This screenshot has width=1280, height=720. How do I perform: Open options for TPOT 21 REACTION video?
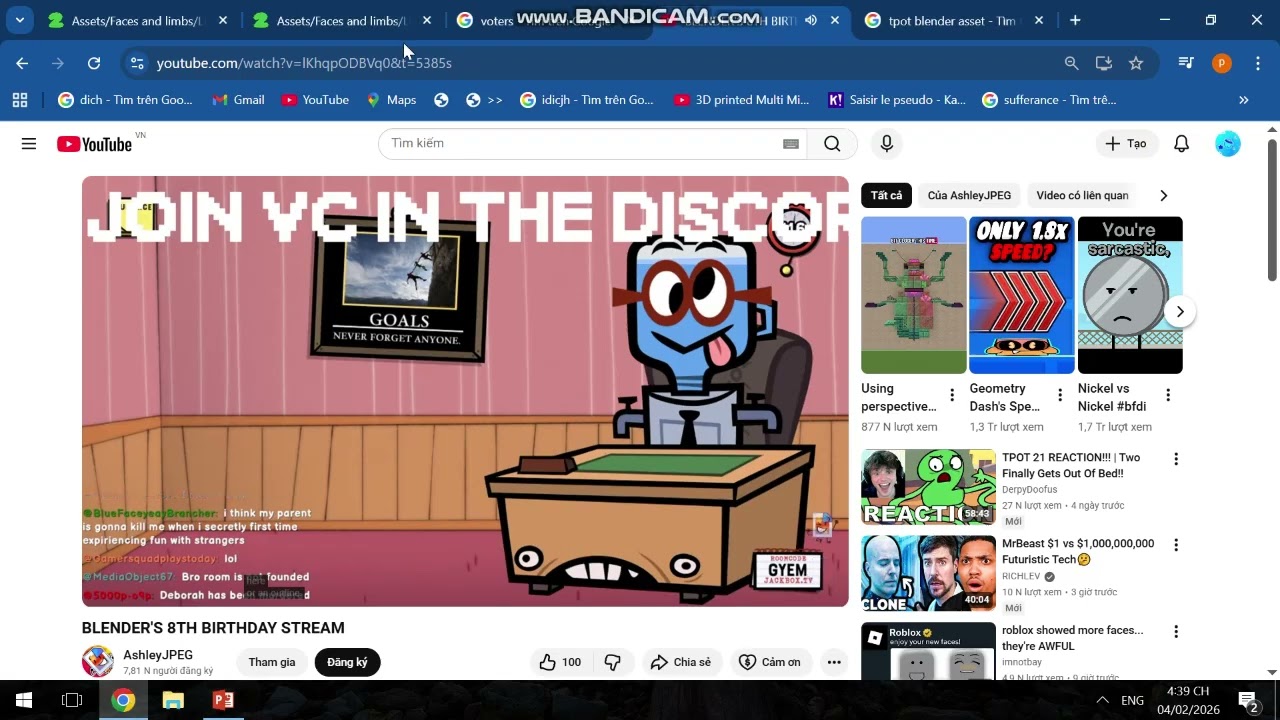point(1176,459)
